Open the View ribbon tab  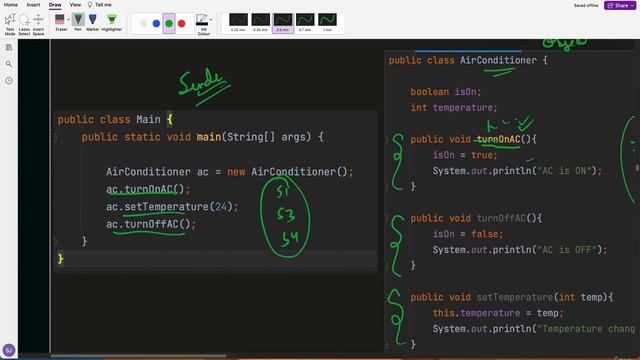(x=75, y=5)
